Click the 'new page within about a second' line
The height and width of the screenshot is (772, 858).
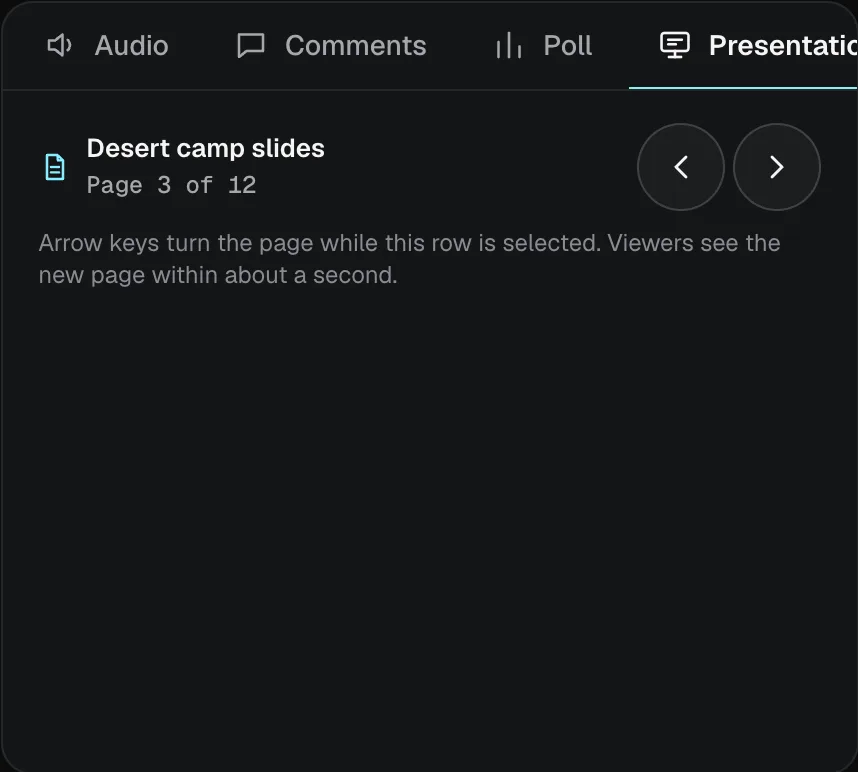[218, 275]
